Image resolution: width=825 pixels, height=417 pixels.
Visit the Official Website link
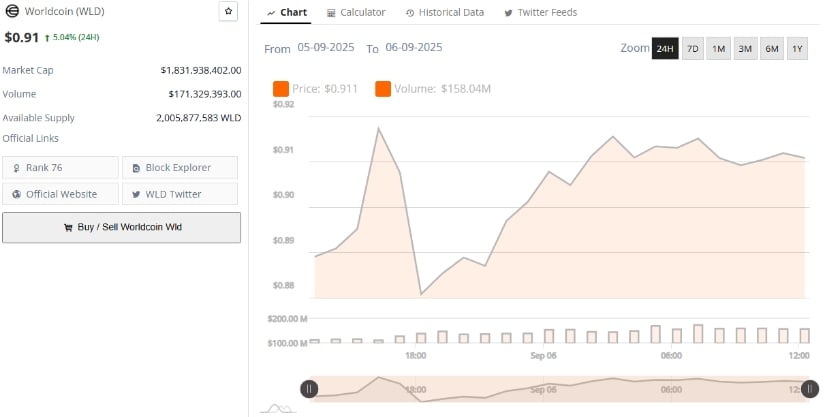pos(61,194)
